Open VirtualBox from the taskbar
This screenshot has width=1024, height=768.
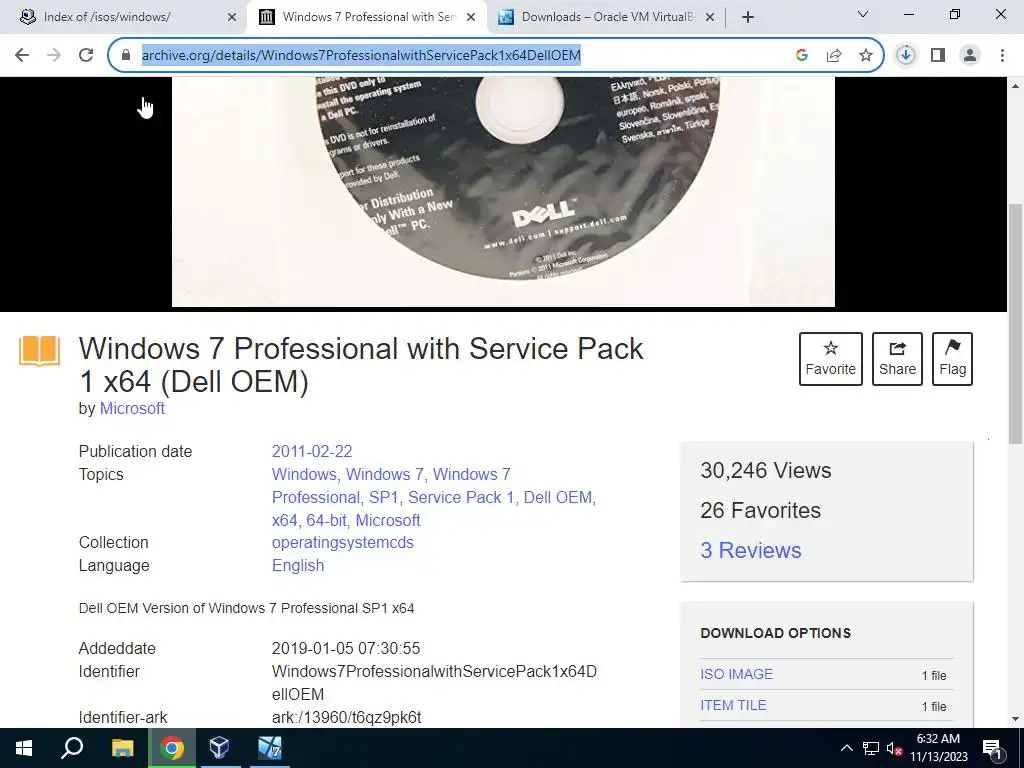pyautogui.click(x=219, y=748)
